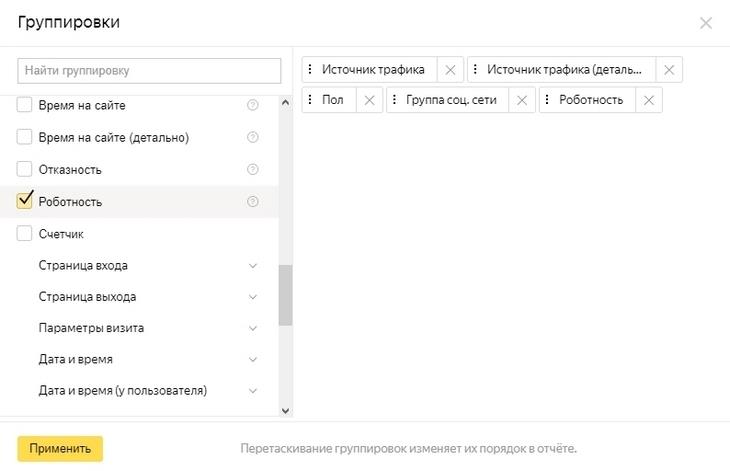The image size is (730, 471).
Task: Click the Найти группировку search field
Action: [149, 71]
